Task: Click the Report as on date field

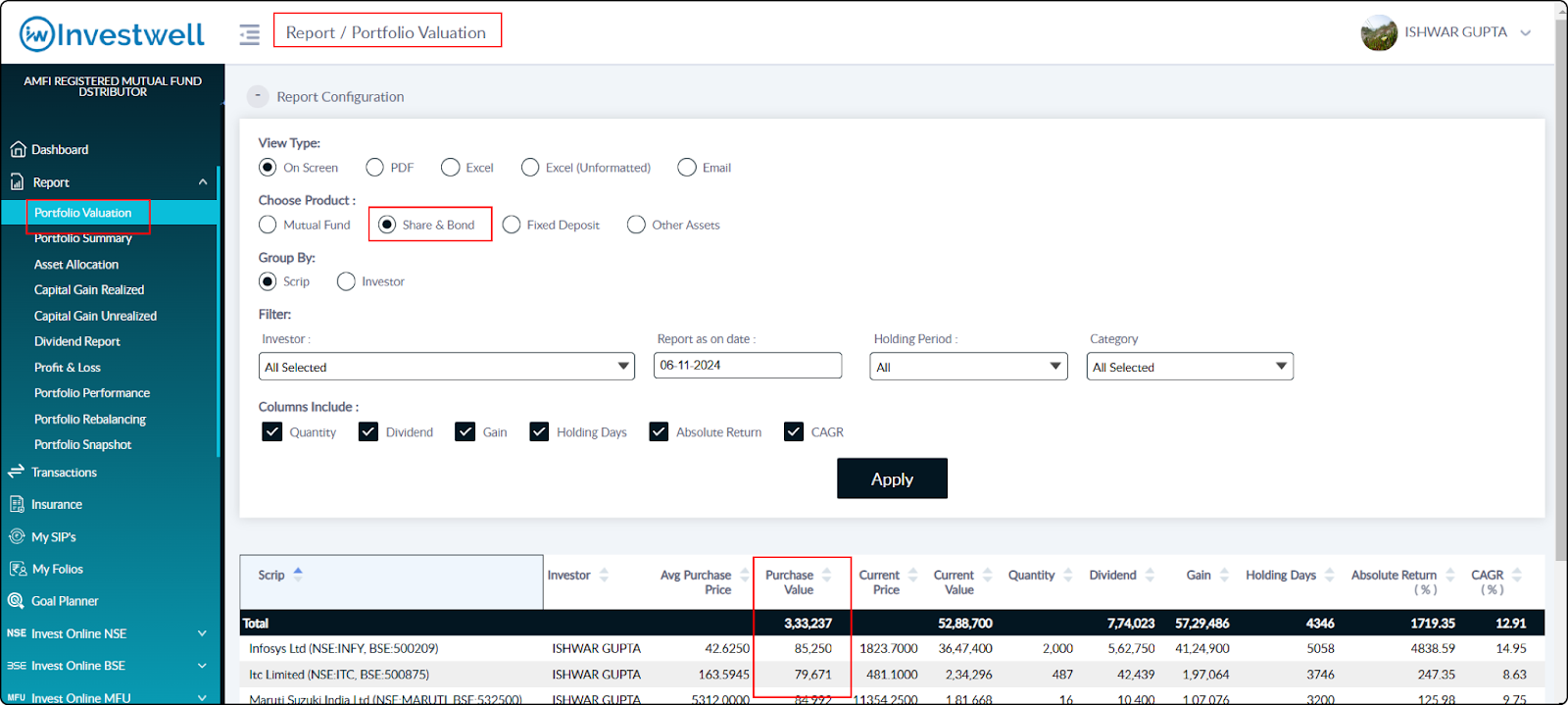Action: [748, 366]
